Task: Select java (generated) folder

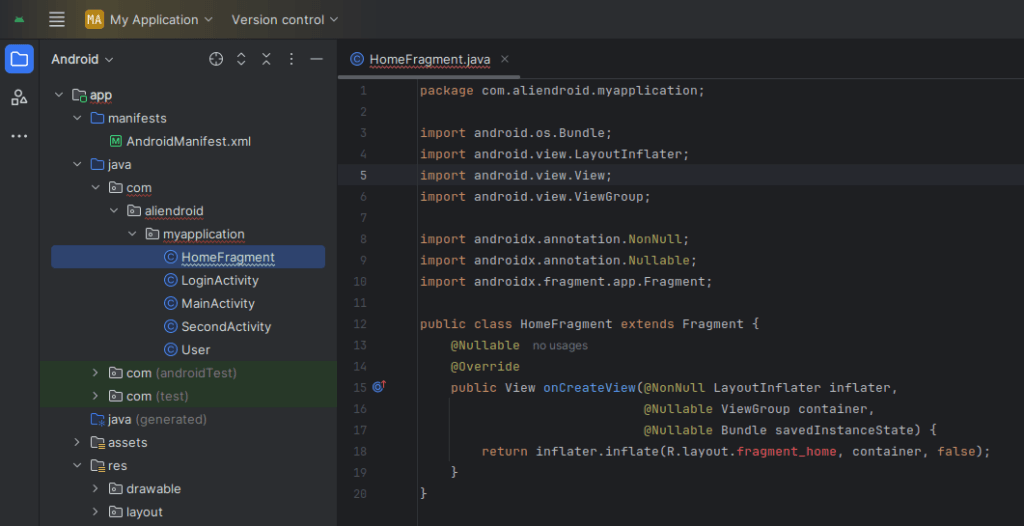Action: (148, 419)
